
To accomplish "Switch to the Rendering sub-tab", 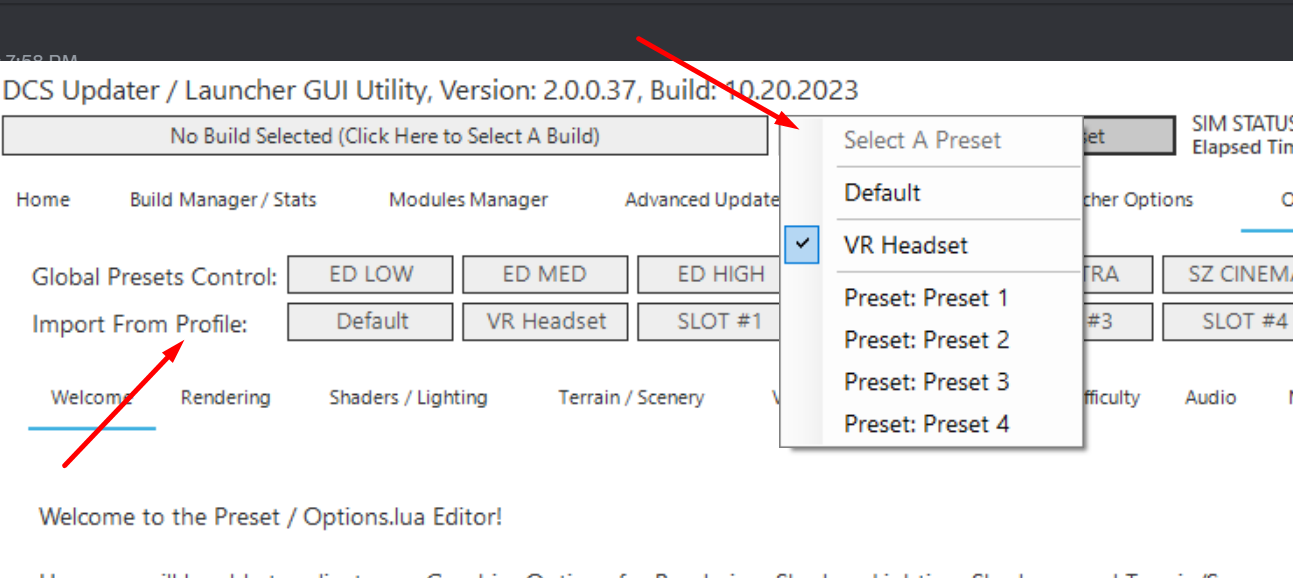I will (x=225, y=398).
